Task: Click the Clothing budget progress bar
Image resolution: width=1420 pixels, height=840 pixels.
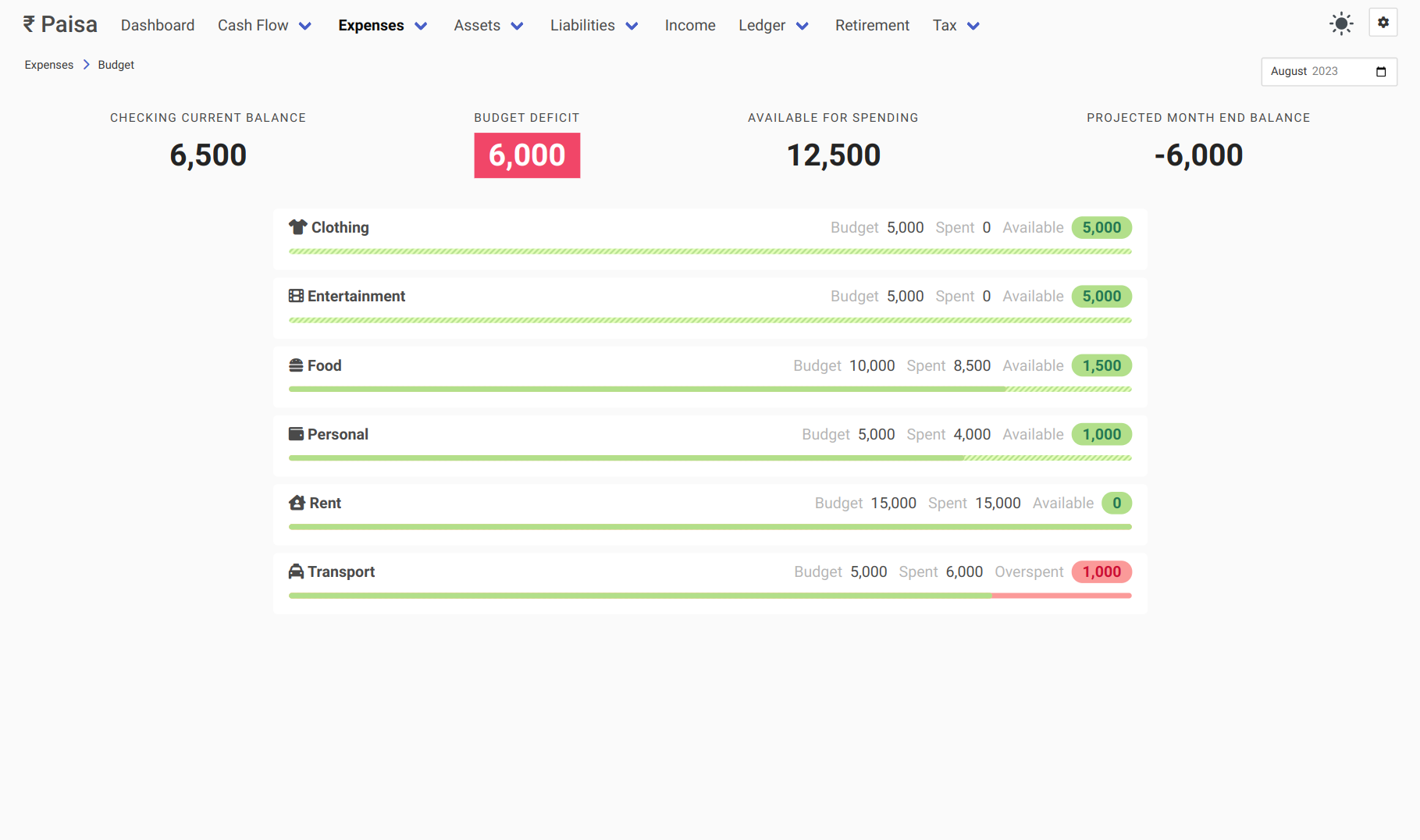Action: click(710, 251)
